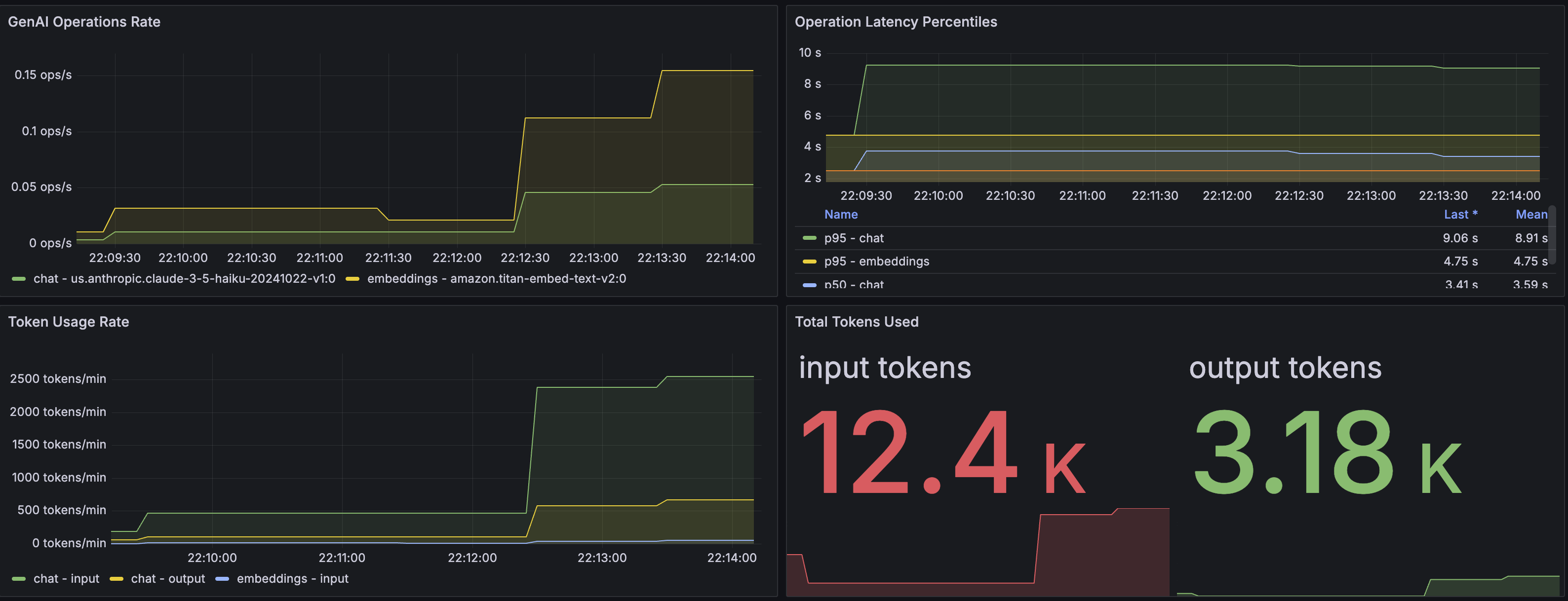Click the yellow swatch next to 'chat - output'
The image size is (1568, 601).
point(116,578)
